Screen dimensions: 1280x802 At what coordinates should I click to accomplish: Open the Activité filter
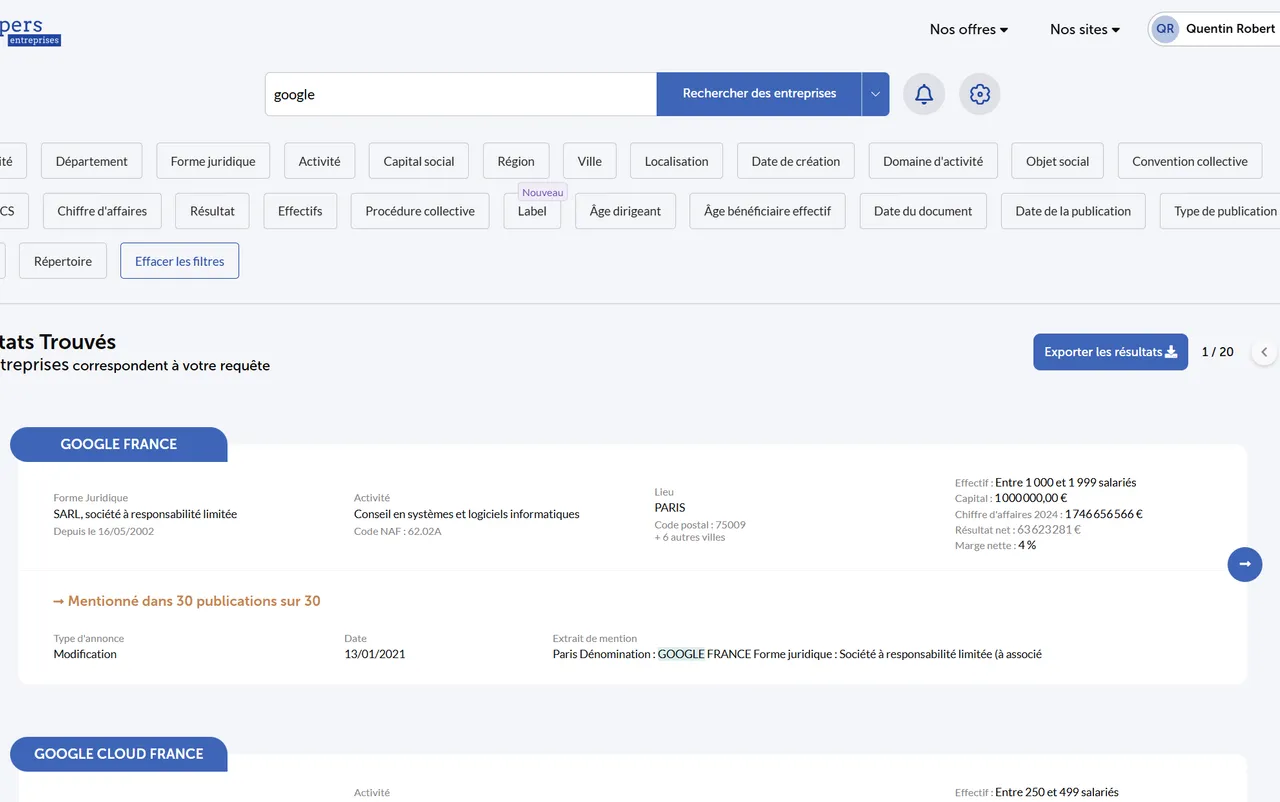coord(319,161)
